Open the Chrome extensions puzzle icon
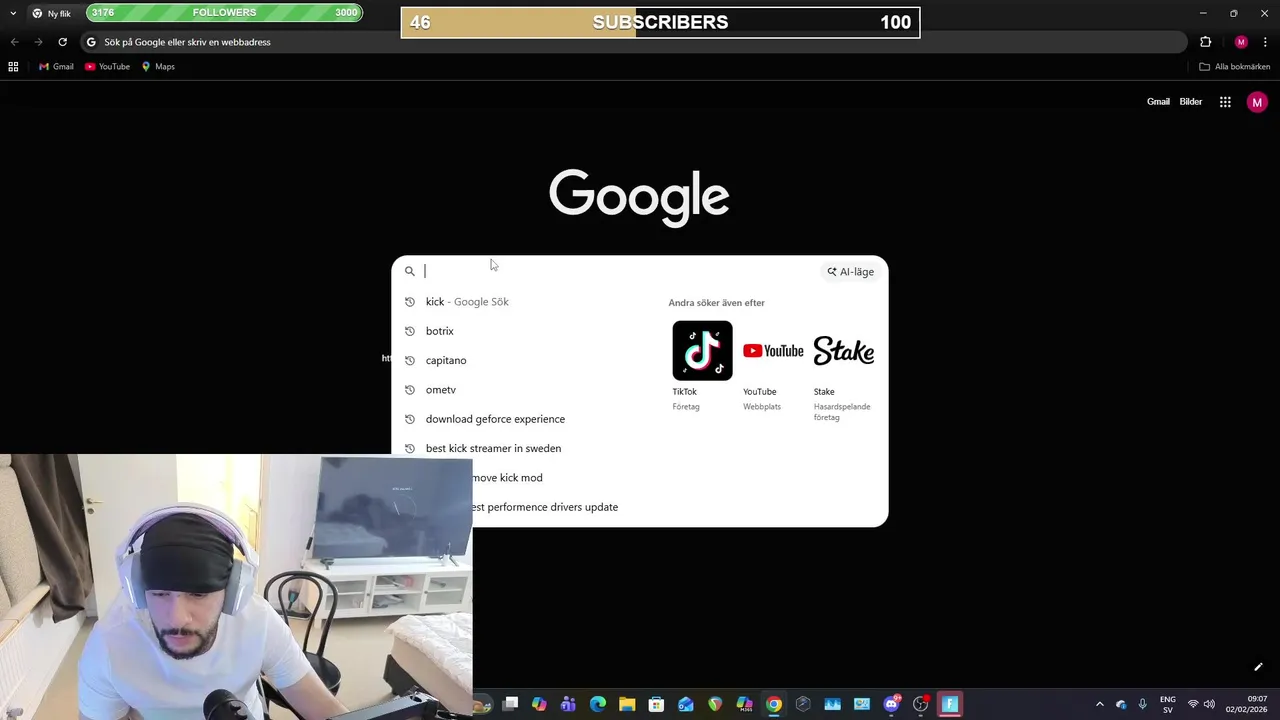 coord(1205,42)
